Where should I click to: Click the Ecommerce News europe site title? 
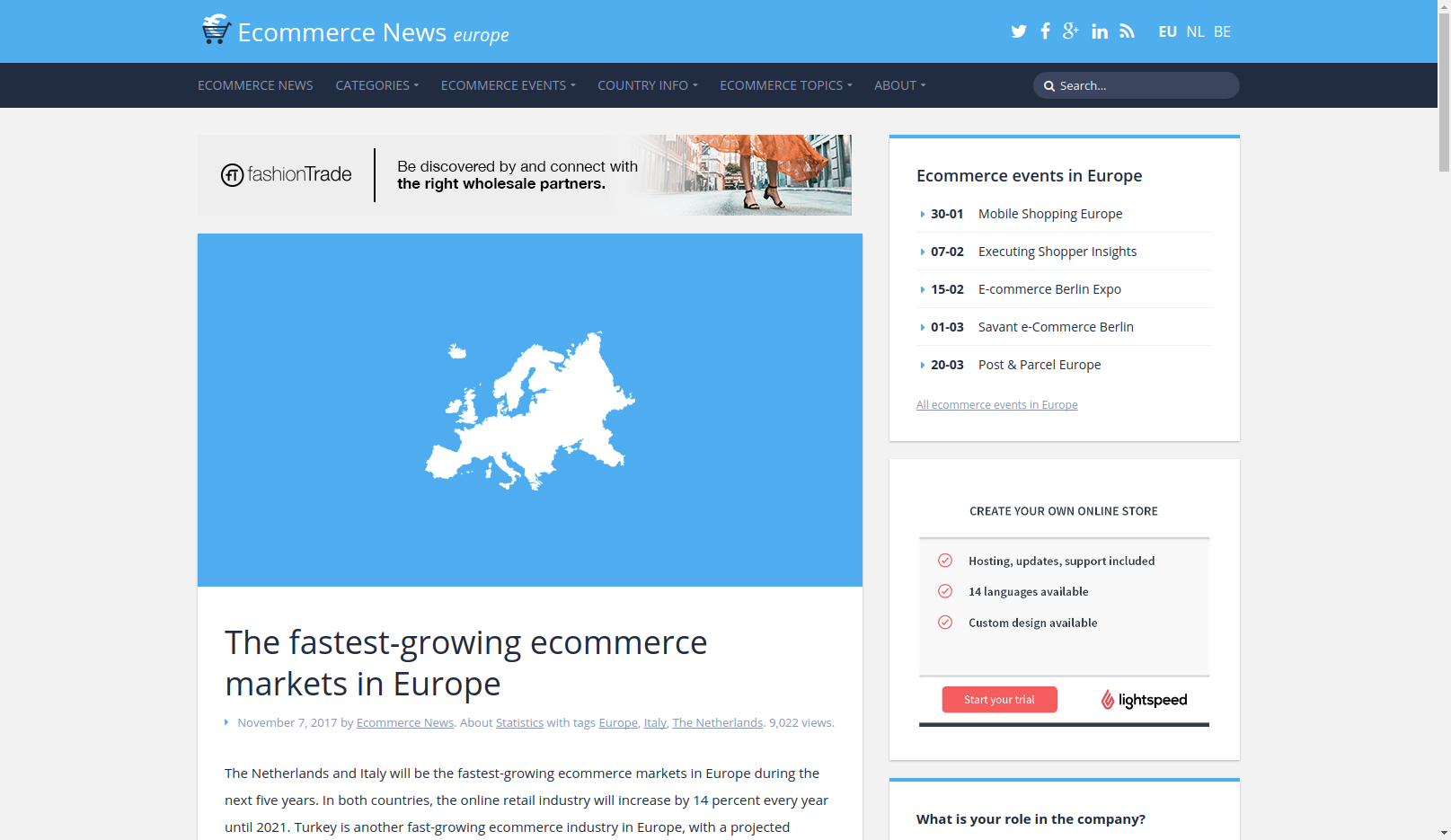pyautogui.click(x=373, y=33)
